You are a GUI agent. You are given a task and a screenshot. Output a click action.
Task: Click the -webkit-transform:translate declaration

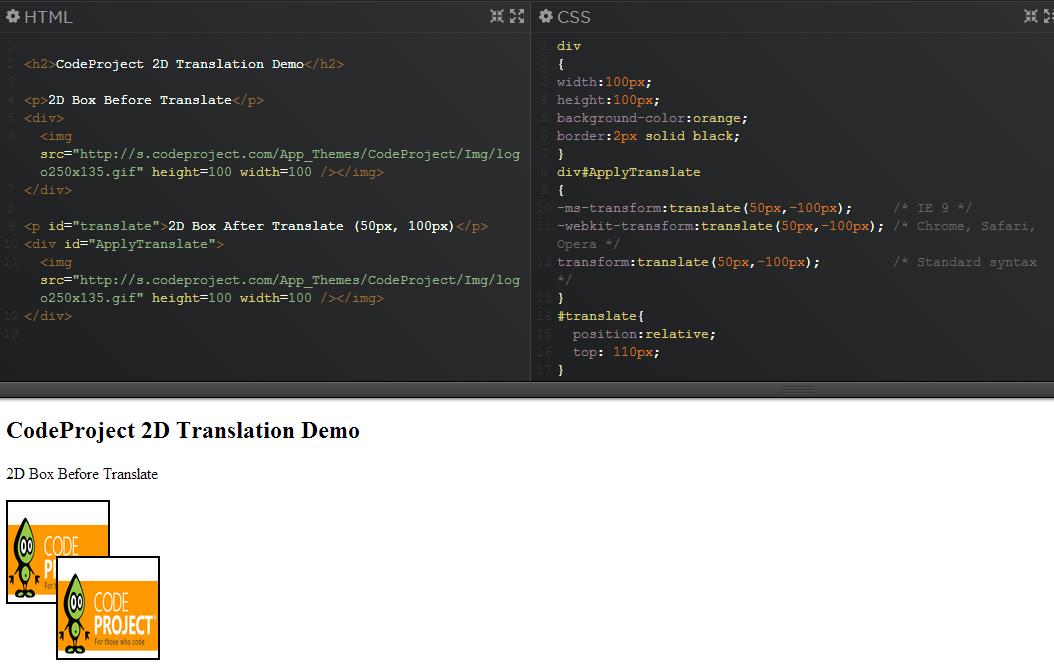(721, 226)
